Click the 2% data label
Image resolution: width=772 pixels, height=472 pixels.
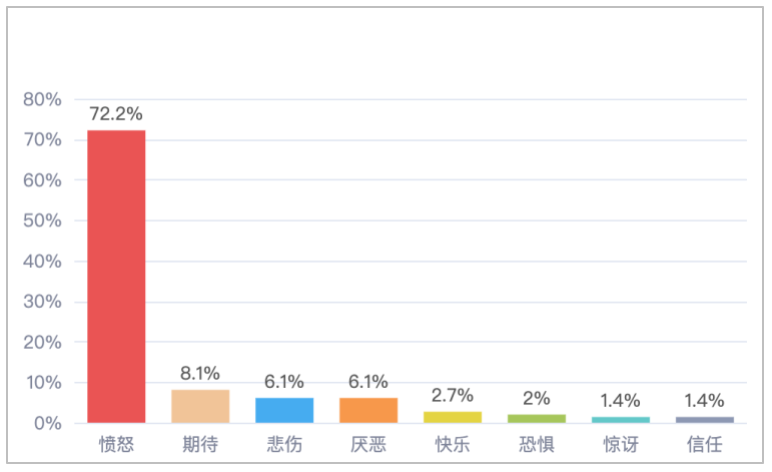[x=536, y=399]
